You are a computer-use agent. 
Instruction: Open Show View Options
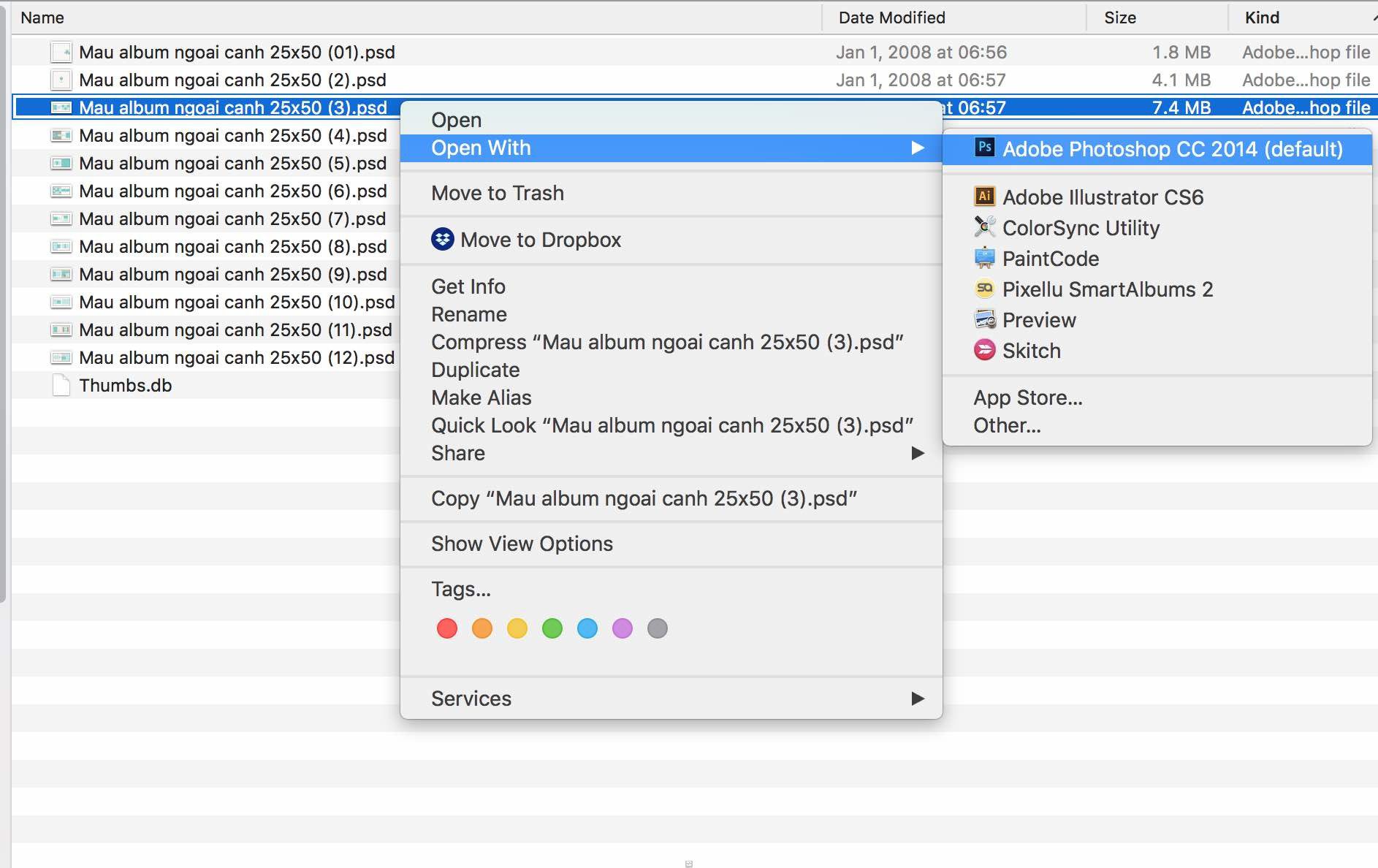pos(671,544)
